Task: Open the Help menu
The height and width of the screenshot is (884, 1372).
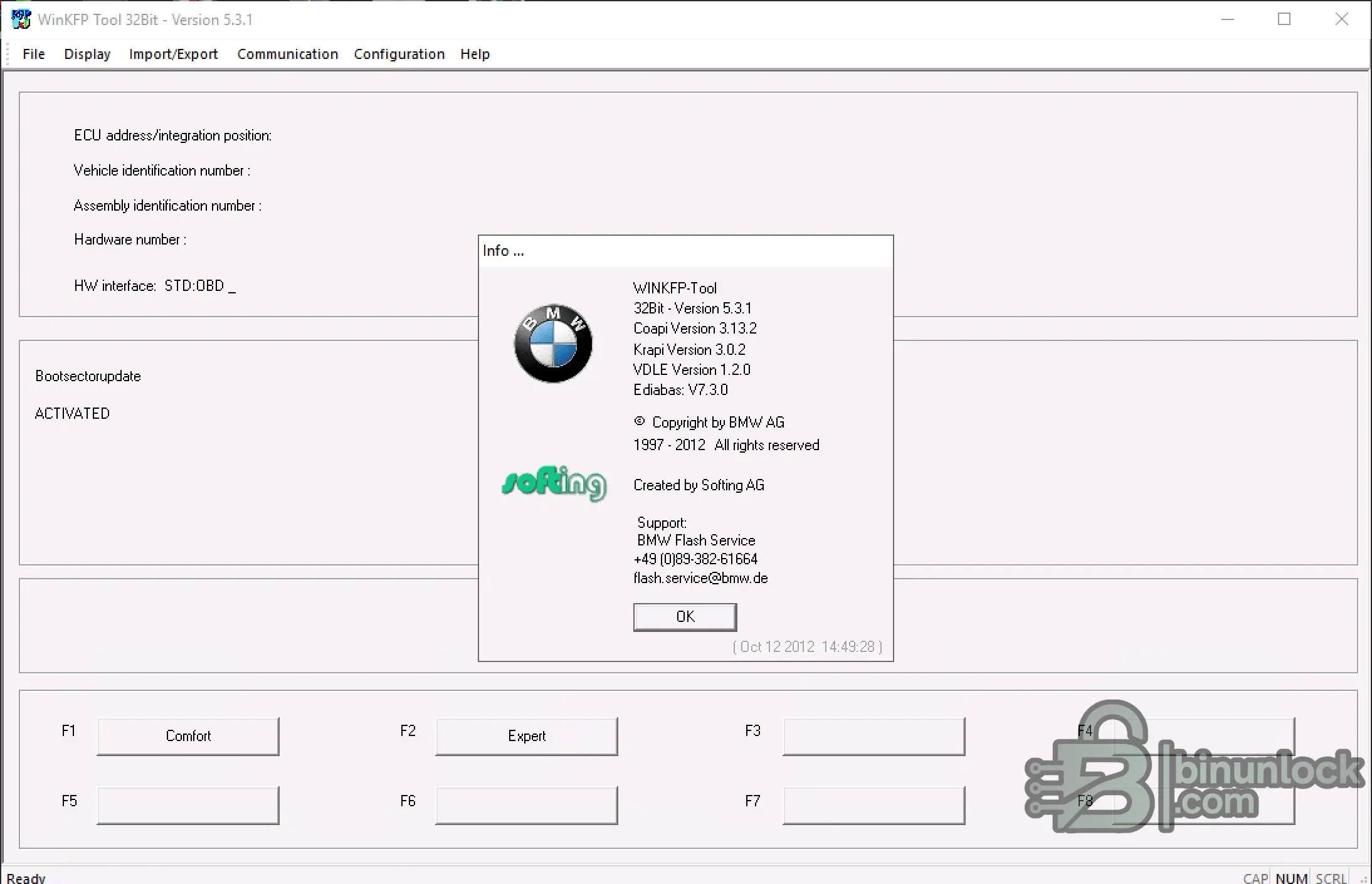Action: point(475,54)
